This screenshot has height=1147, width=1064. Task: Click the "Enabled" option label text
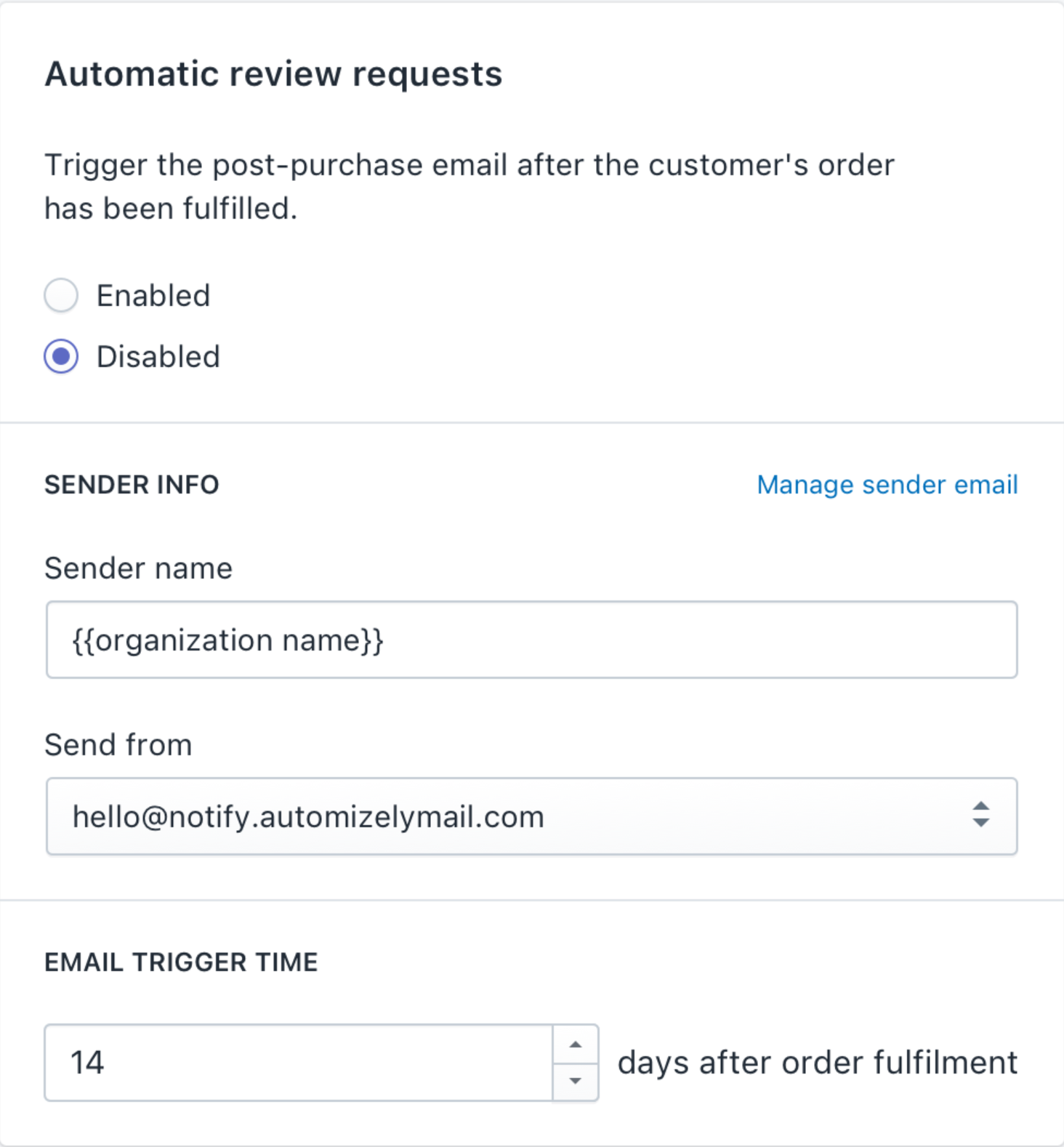pyautogui.click(x=153, y=296)
